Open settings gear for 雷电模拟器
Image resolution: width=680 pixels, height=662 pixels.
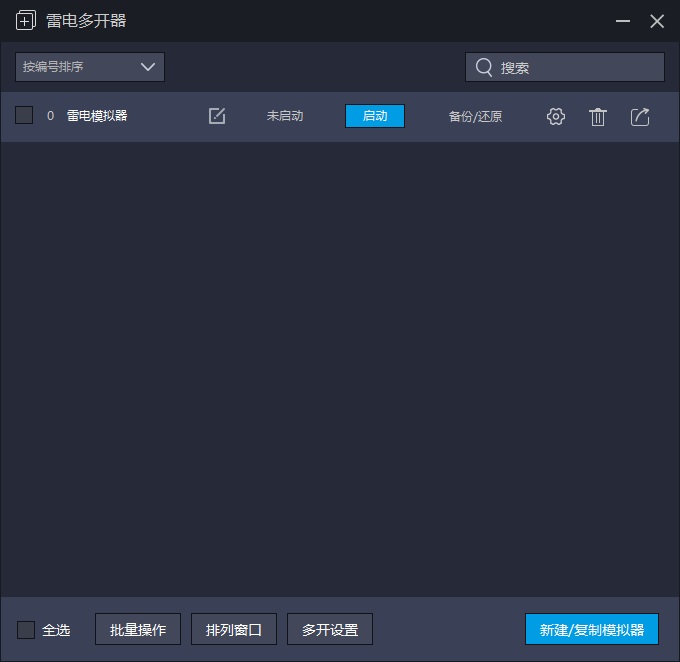[x=556, y=116]
